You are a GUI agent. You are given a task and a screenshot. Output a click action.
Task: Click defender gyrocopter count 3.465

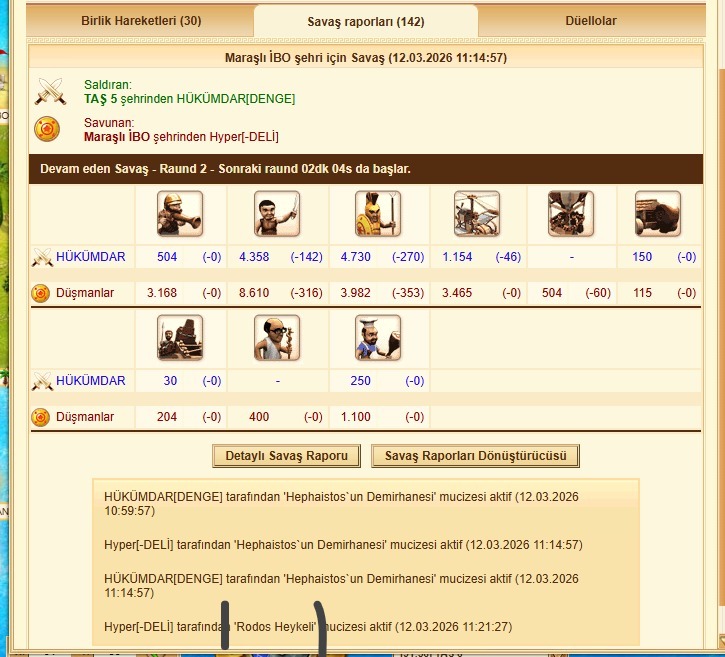click(457, 293)
